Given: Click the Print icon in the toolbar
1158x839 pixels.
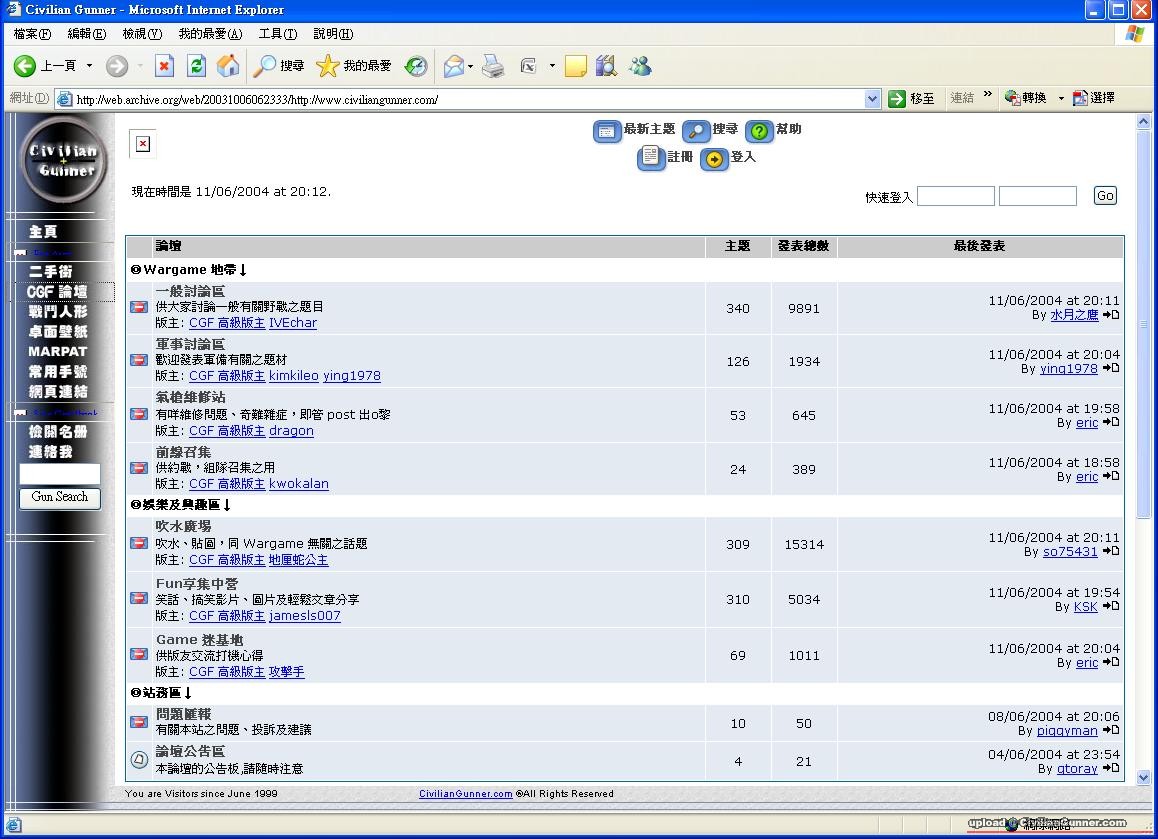Looking at the screenshot, I should tap(493, 66).
